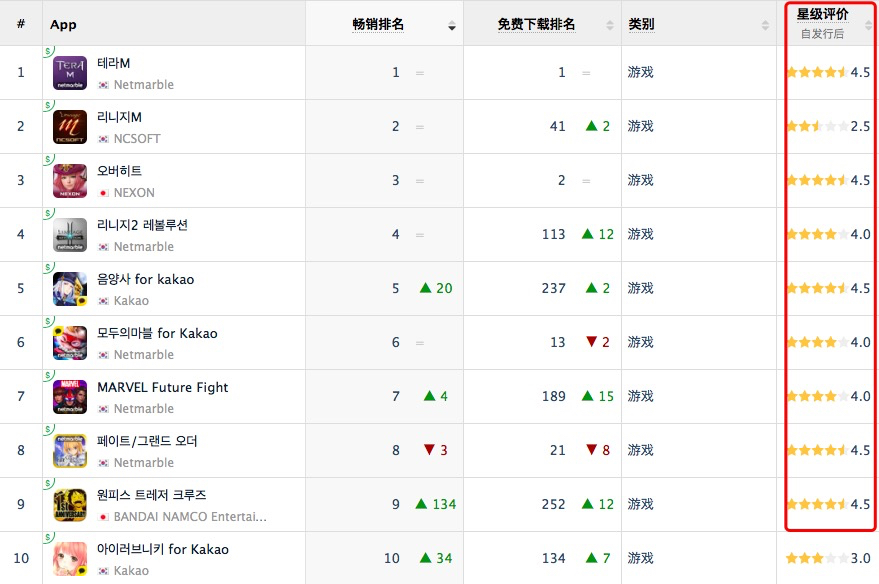This screenshot has width=879, height=584.
Task: Sort by the 星级评价 column arrow
Action: (868, 26)
